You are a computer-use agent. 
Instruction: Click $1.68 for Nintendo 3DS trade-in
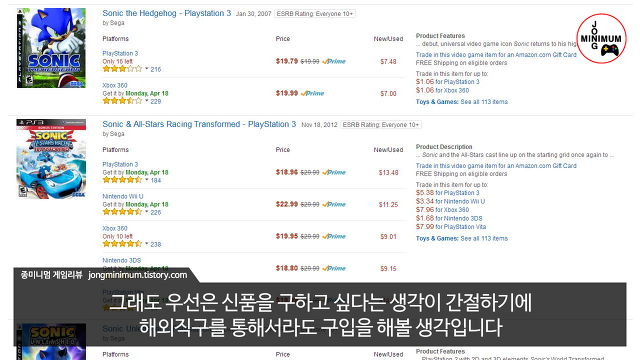click(449, 218)
